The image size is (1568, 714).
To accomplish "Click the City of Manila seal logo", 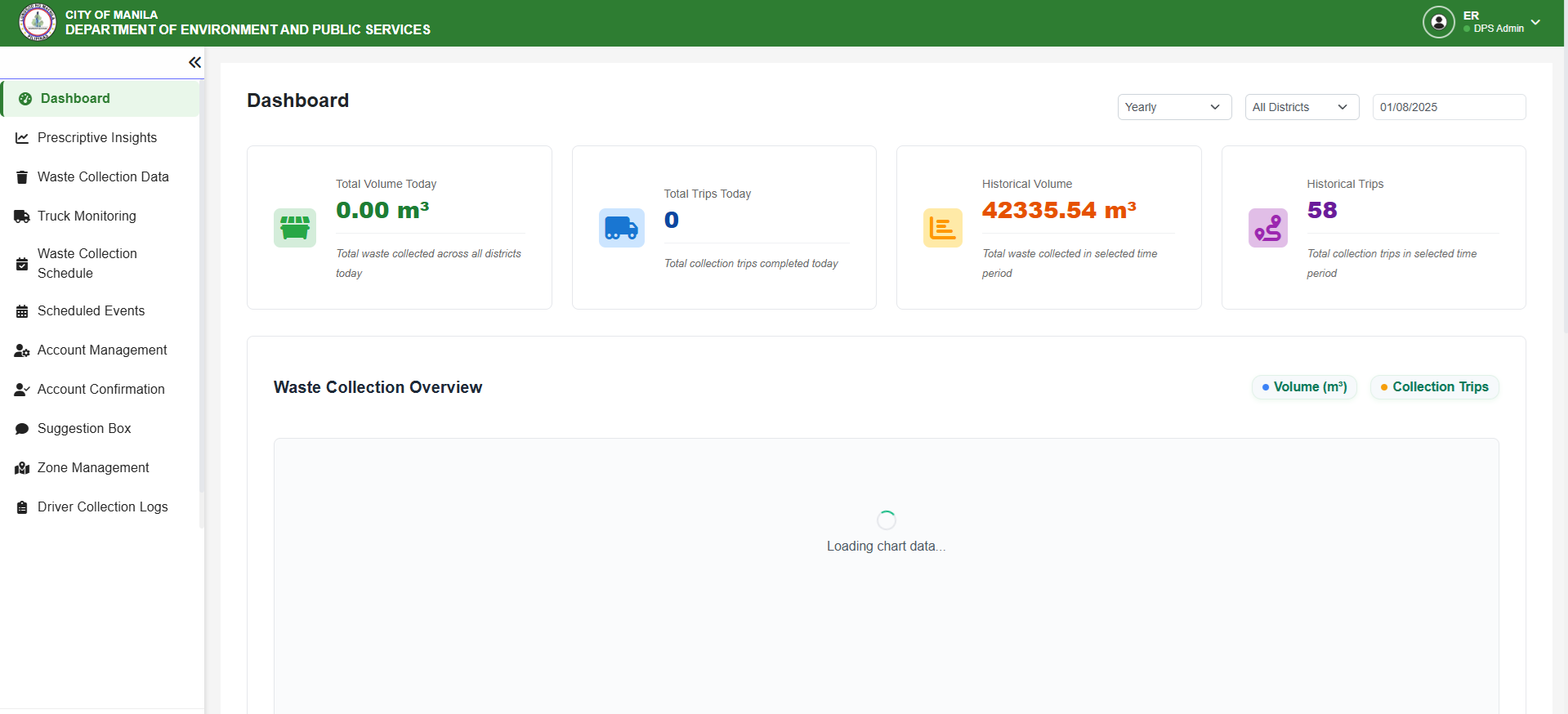I will pos(38,22).
